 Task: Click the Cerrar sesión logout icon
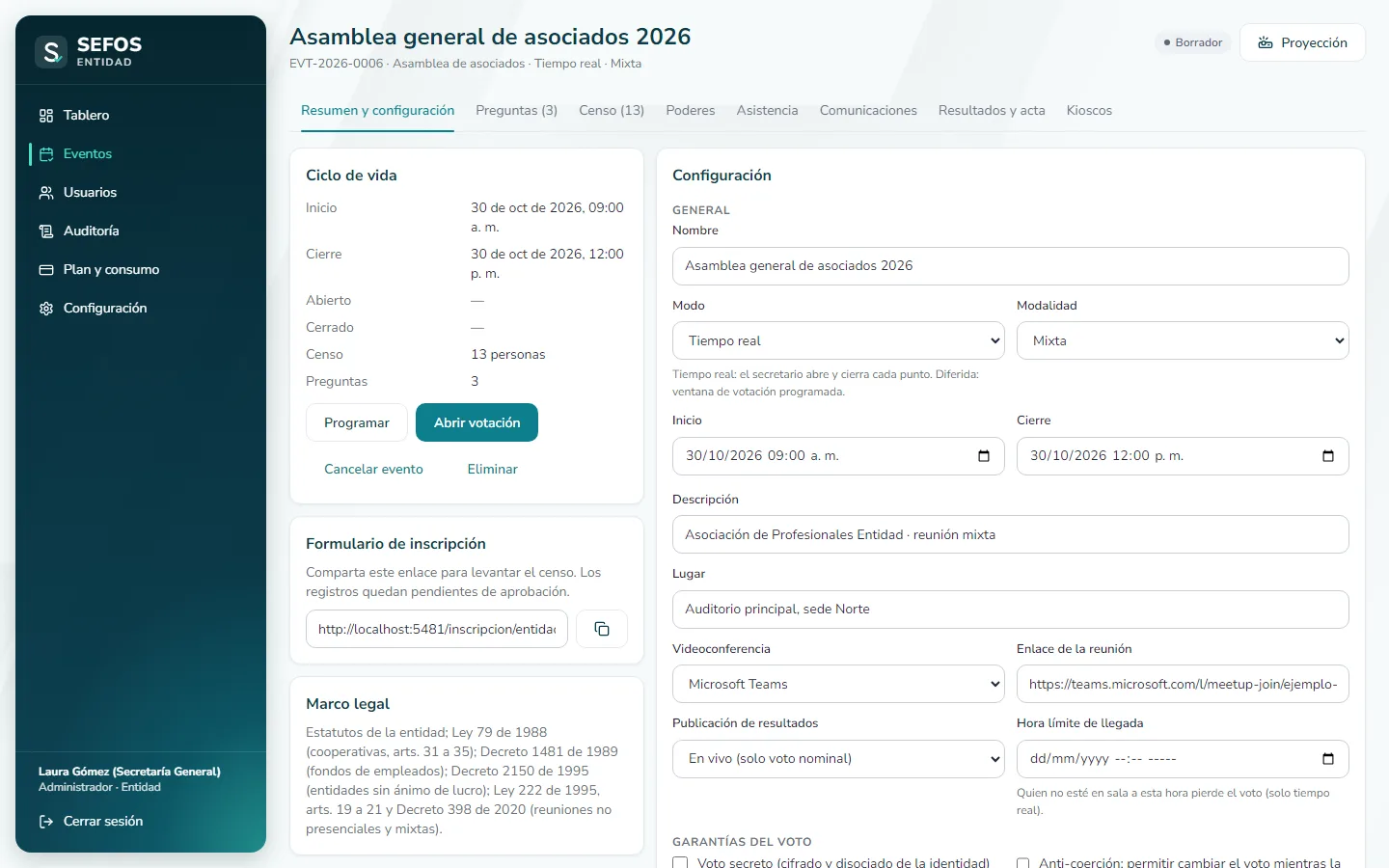point(46,822)
